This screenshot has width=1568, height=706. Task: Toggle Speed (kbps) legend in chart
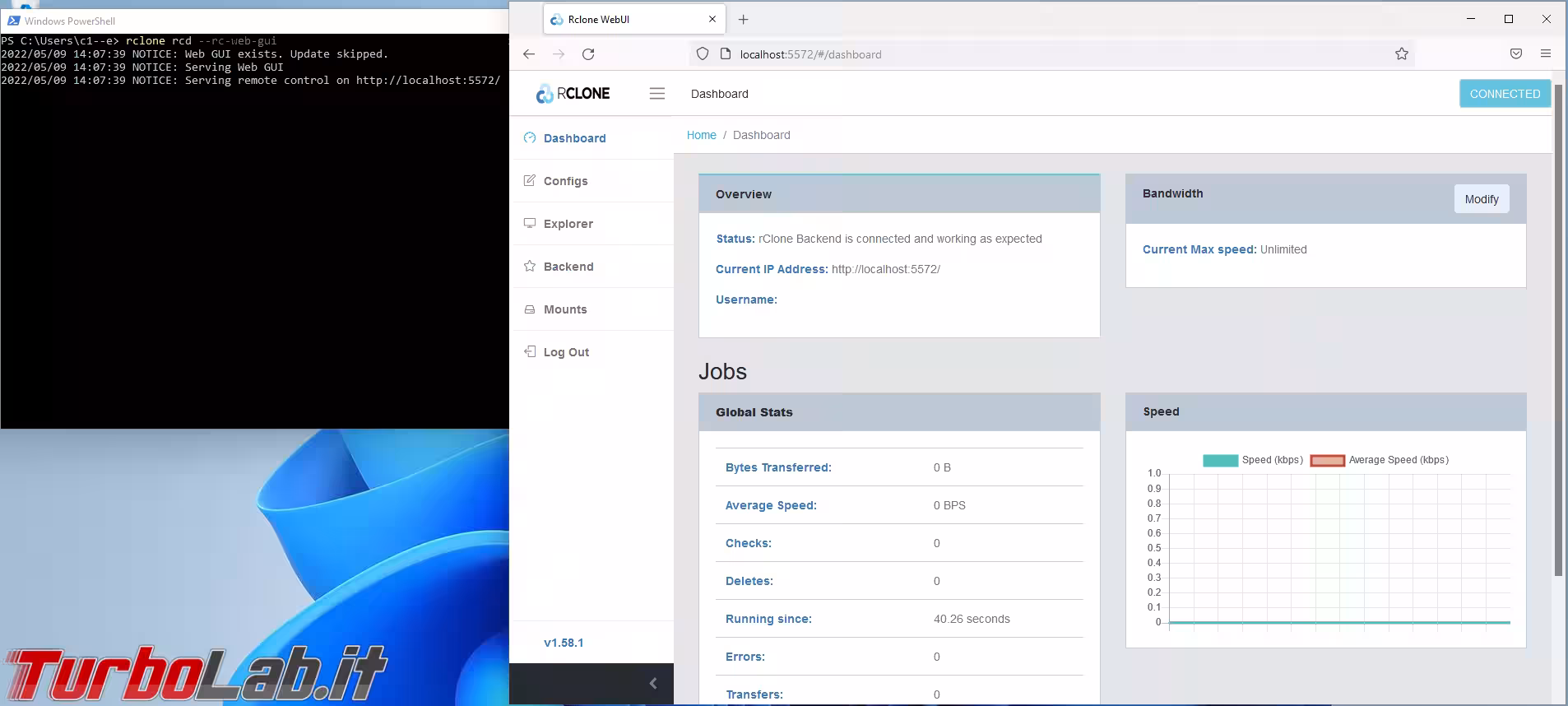point(1252,460)
